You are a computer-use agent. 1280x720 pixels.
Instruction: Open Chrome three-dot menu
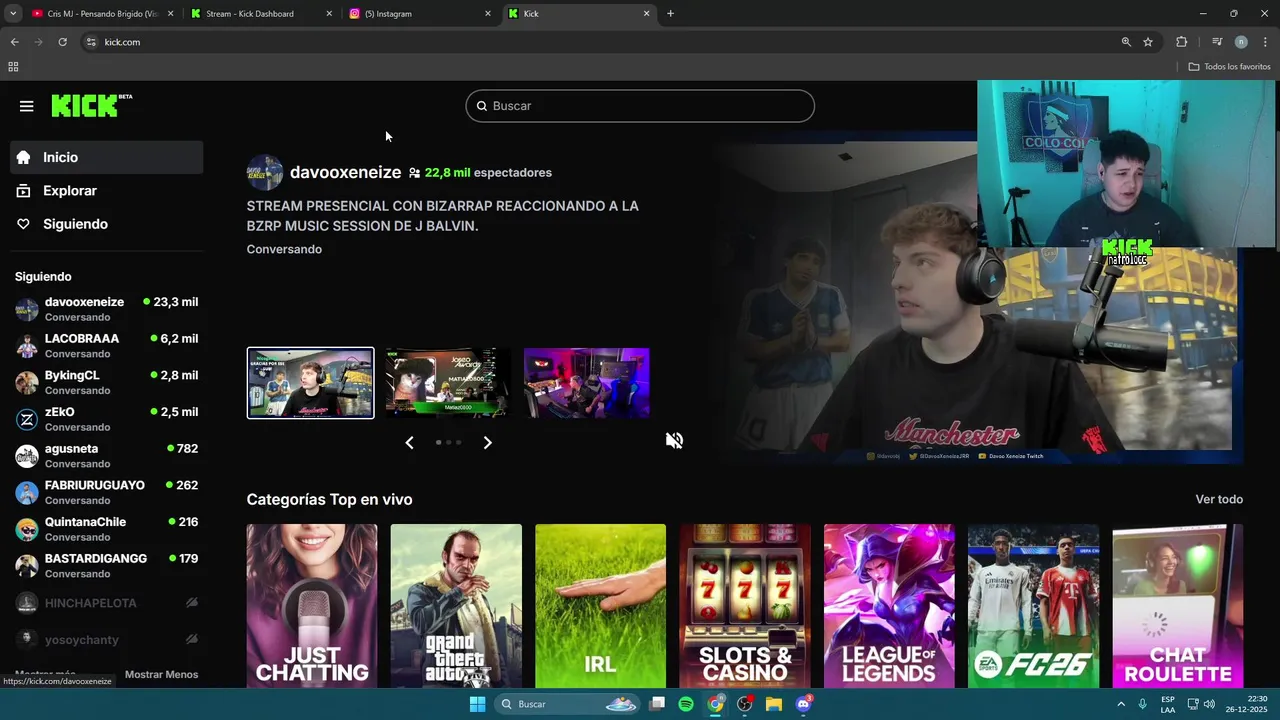[x=1266, y=42]
